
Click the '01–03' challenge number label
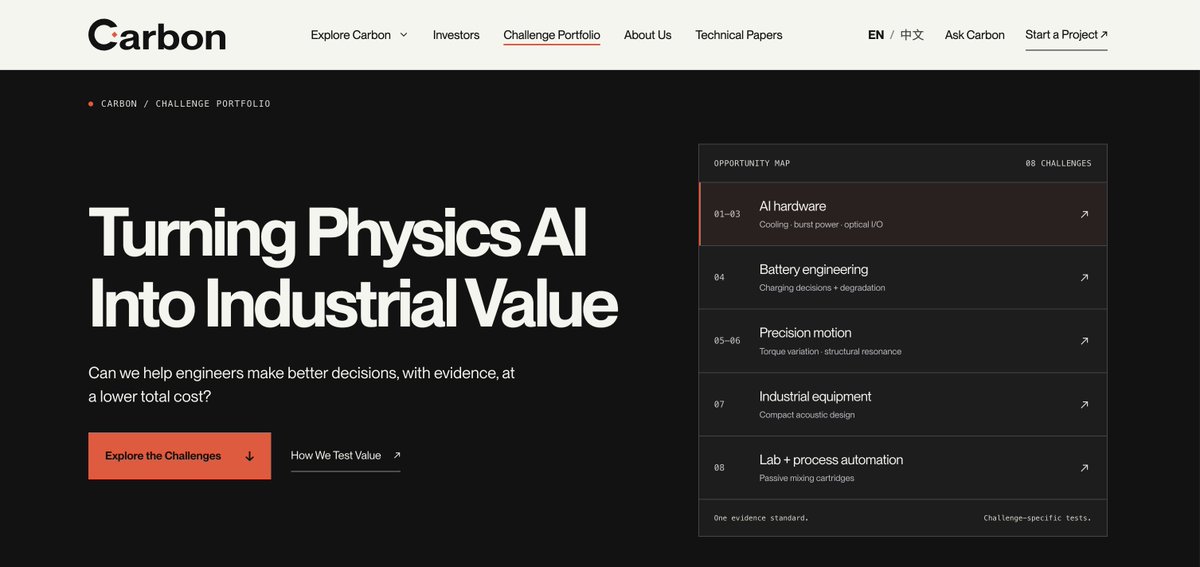[x=727, y=214]
